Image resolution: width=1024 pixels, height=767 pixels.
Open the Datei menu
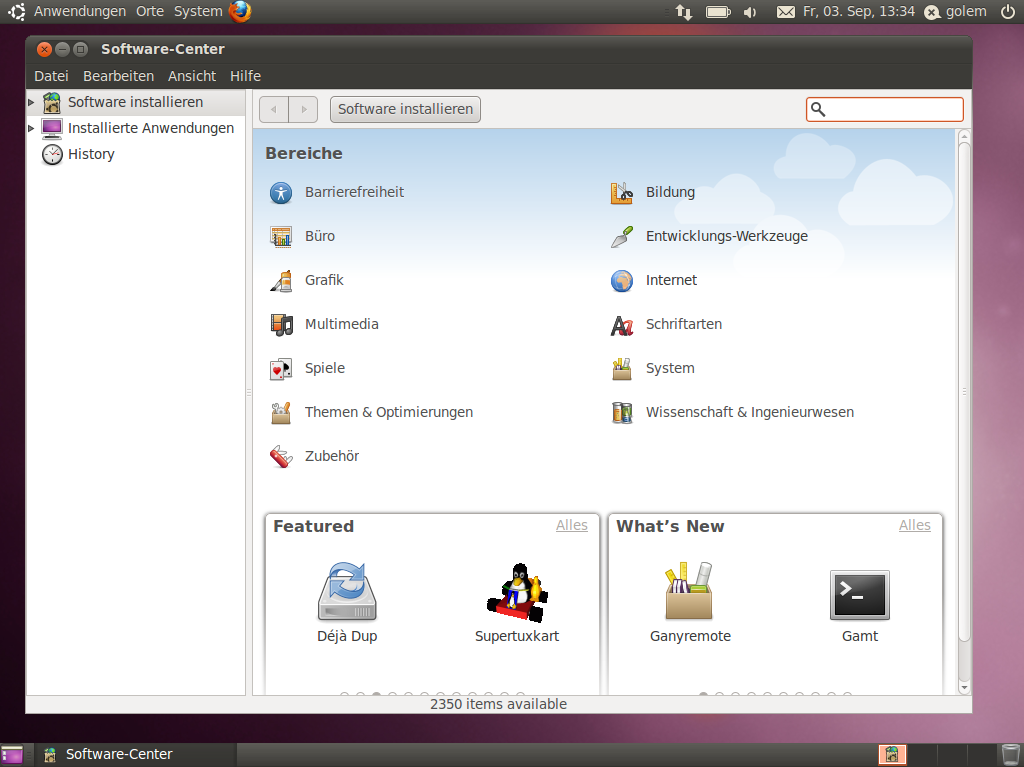[x=51, y=76]
